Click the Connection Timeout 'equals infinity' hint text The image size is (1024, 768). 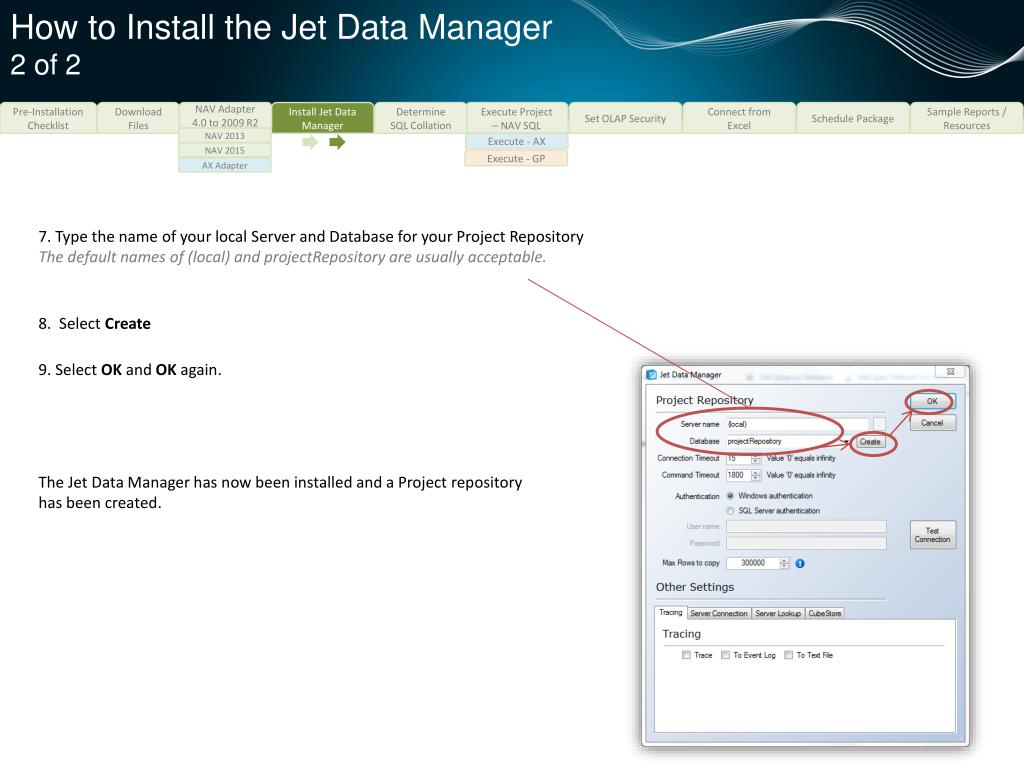(801, 458)
